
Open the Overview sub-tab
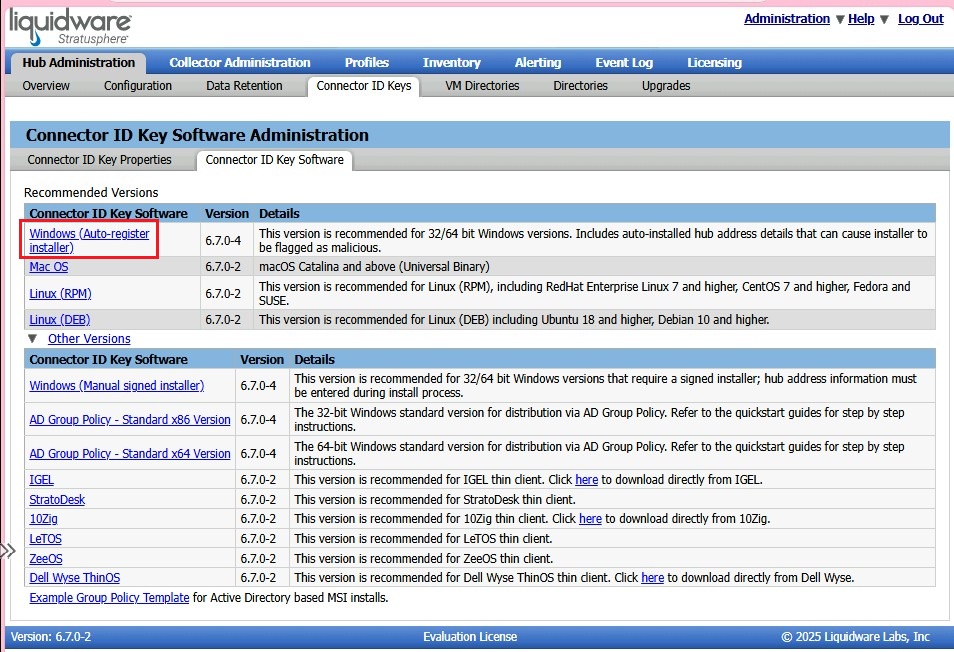pos(46,86)
